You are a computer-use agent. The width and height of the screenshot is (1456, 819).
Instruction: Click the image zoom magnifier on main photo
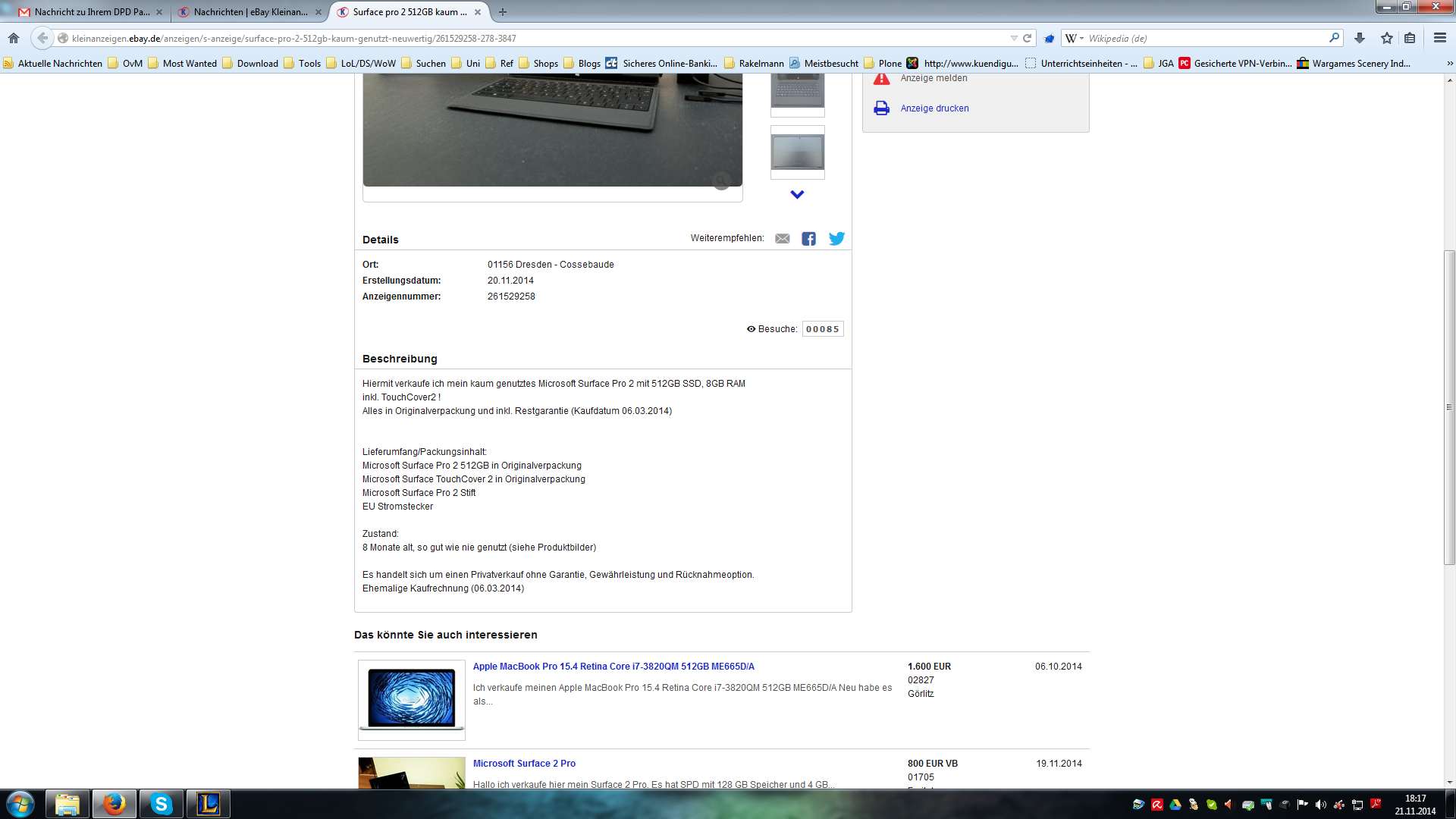[721, 180]
